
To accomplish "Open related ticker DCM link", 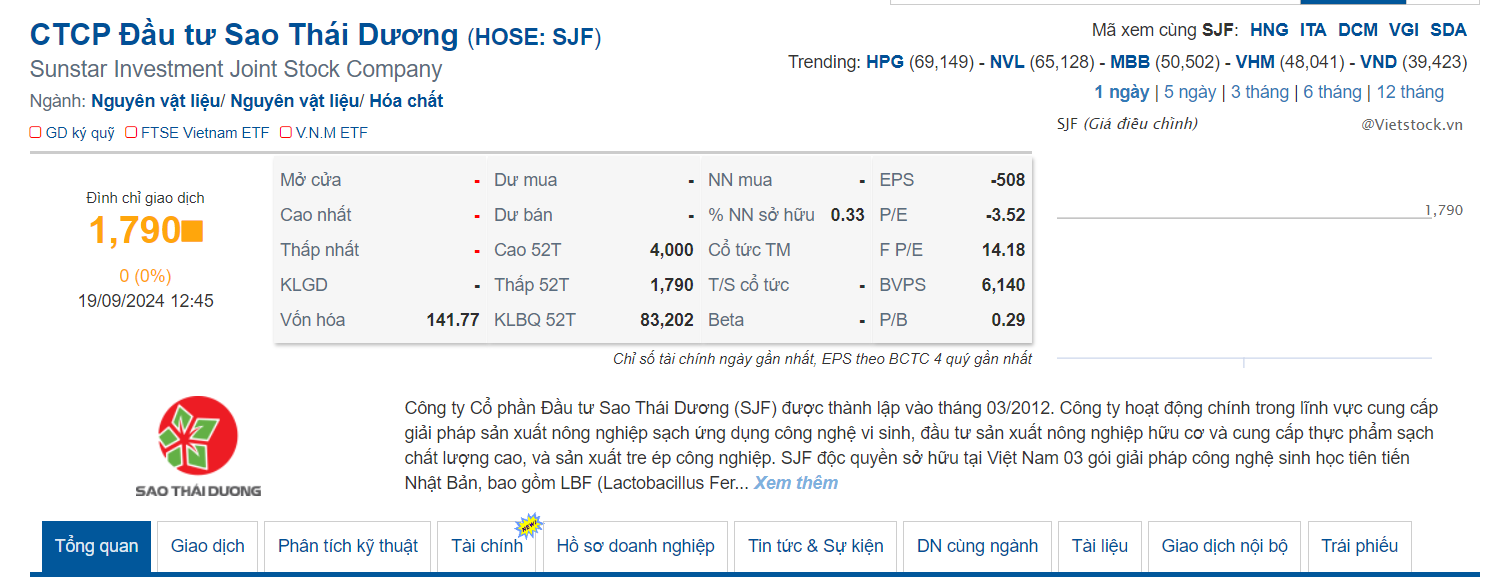I will [x=1357, y=30].
